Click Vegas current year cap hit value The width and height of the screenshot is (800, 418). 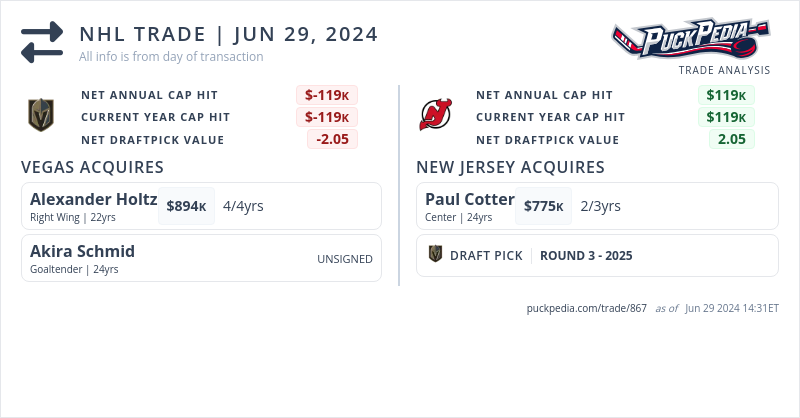[x=326, y=117]
